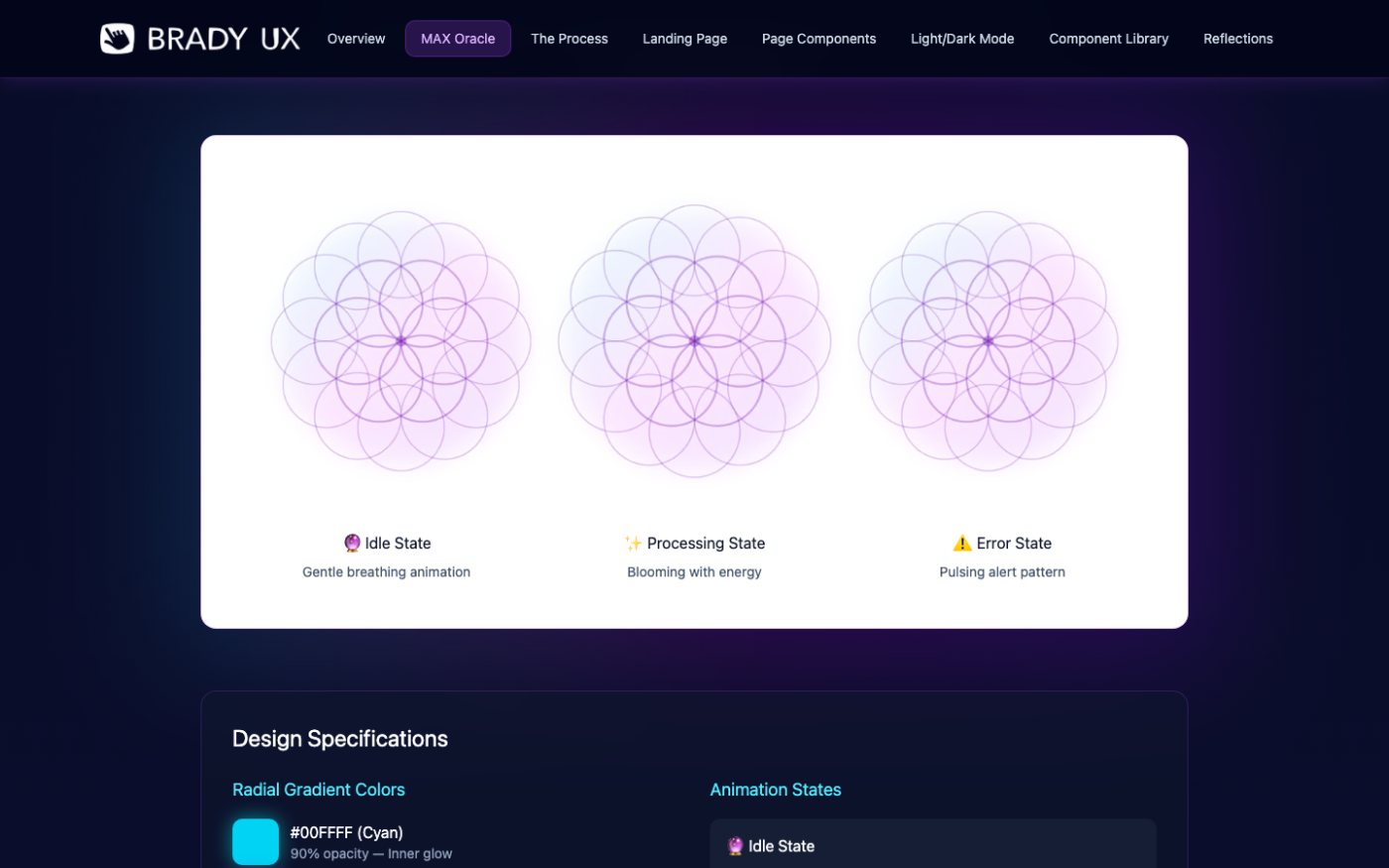
Task: Click the Design Specifications heading
Action: pyautogui.click(x=340, y=739)
